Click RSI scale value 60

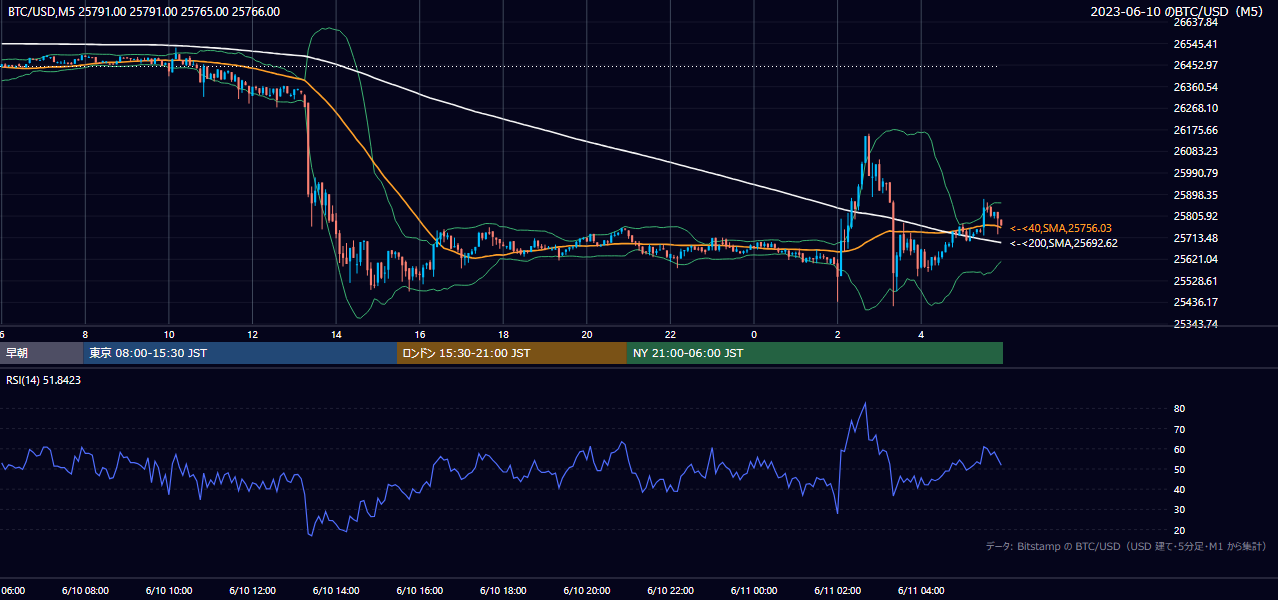pyautogui.click(x=1179, y=449)
